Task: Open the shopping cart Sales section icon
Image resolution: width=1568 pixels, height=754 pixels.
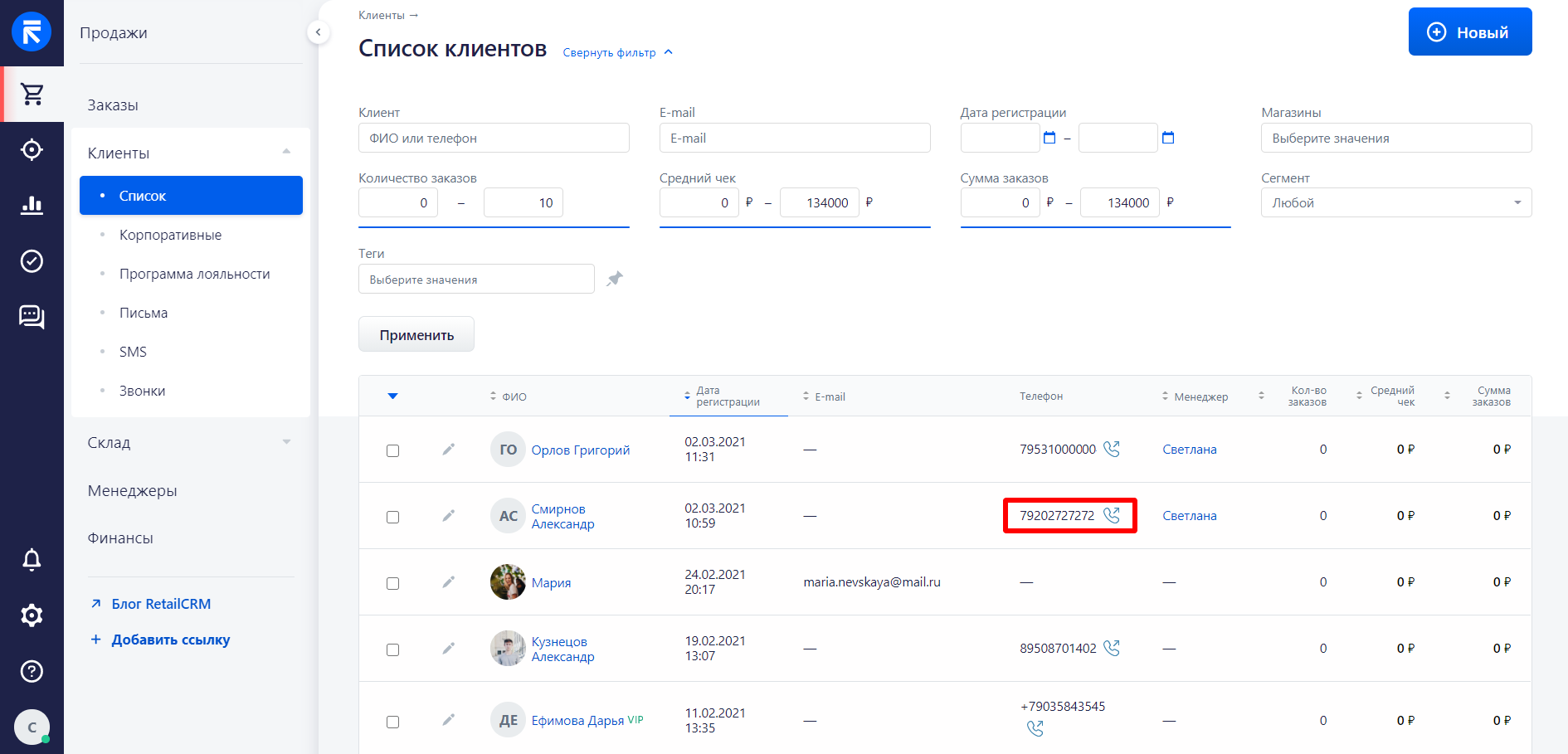Action: [x=32, y=95]
